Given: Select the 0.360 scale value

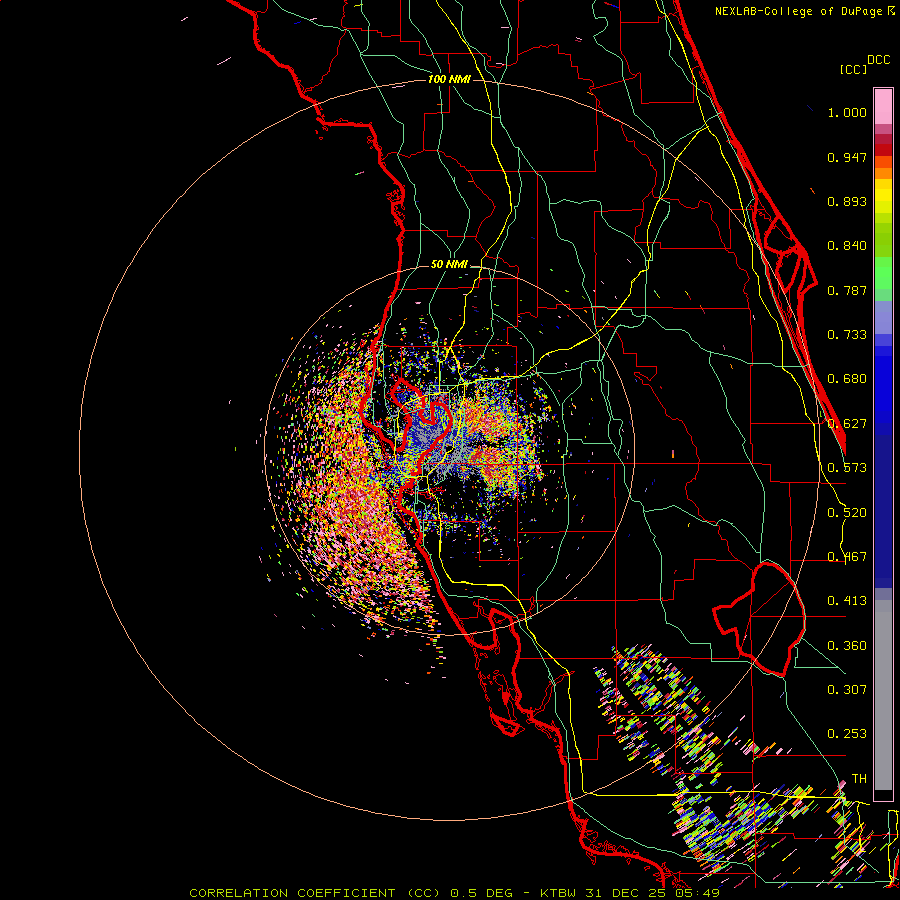Looking at the screenshot, I should [x=847, y=646].
